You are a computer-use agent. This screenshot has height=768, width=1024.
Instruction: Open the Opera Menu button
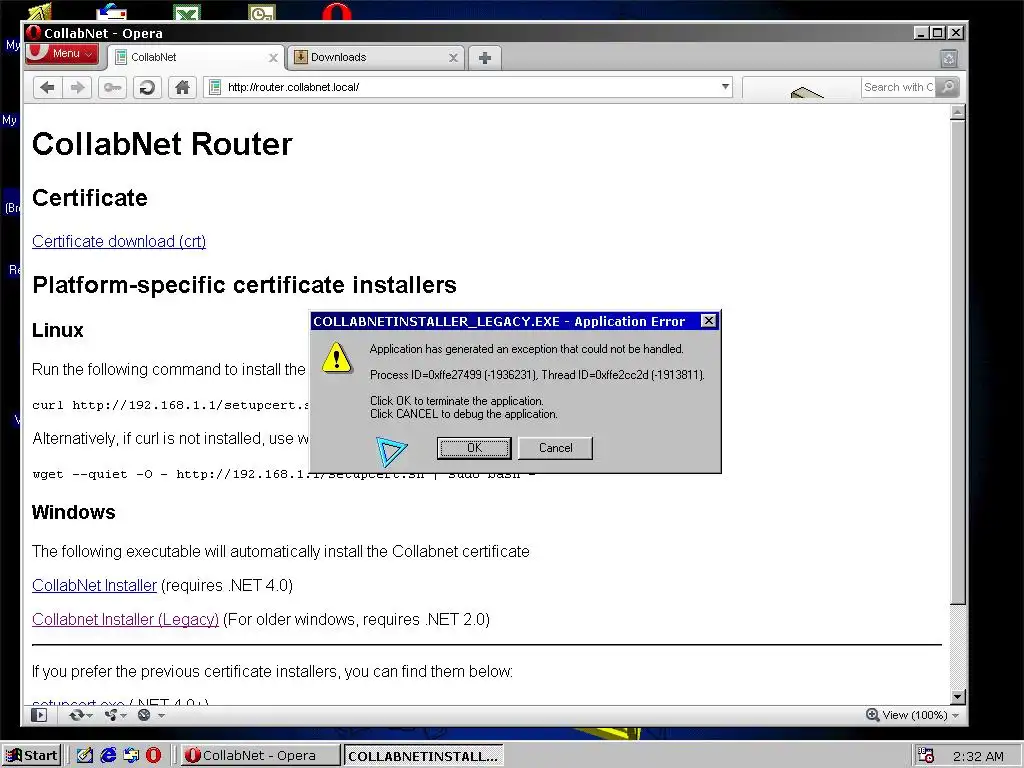tap(62, 54)
